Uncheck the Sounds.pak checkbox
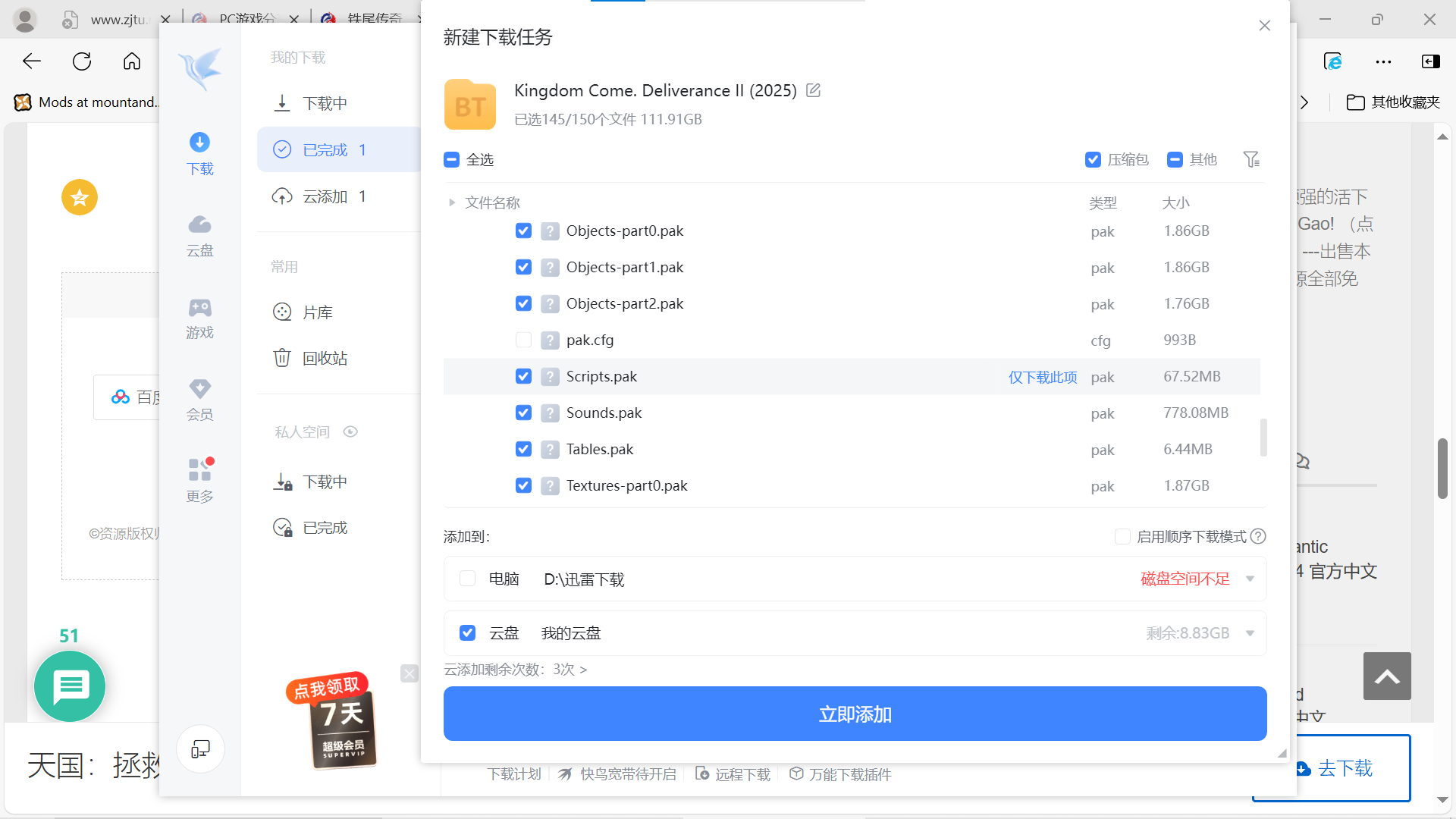 point(523,413)
